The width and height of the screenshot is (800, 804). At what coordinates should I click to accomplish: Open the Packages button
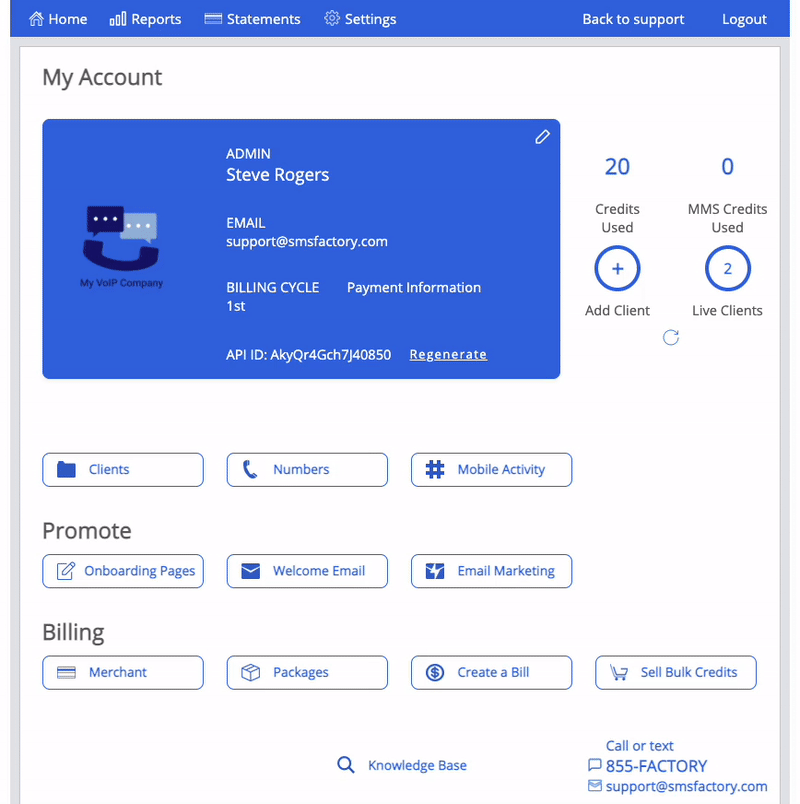[307, 673]
